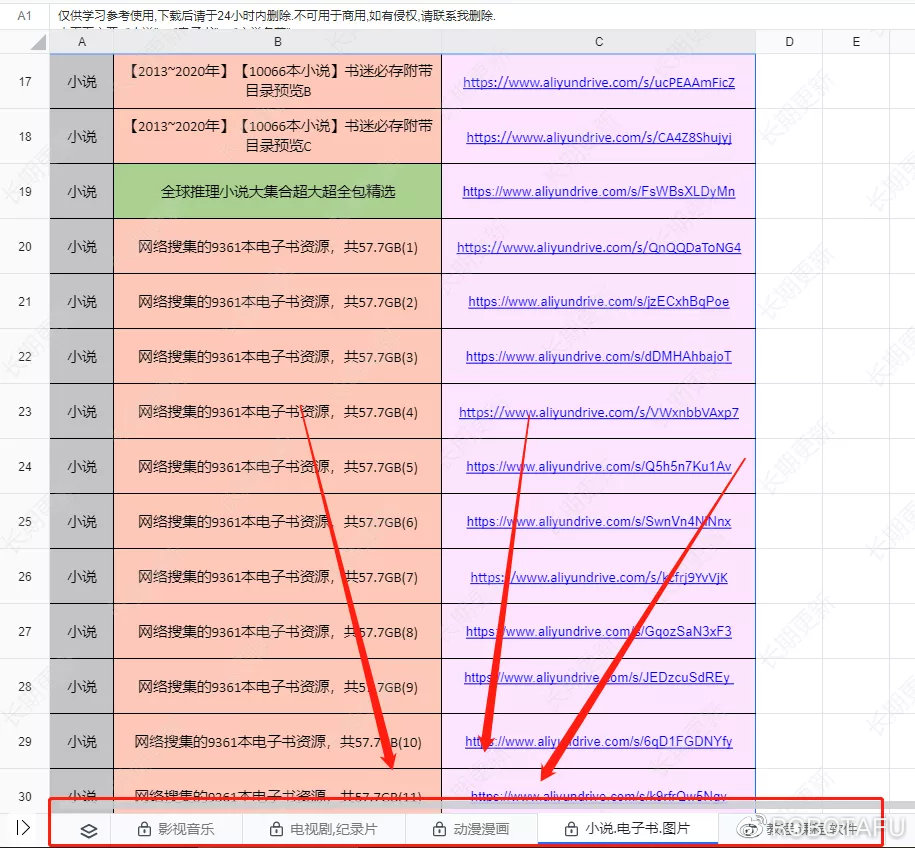915x848 pixels.
Task: Select row 27 header
Action: click(25, 631)
